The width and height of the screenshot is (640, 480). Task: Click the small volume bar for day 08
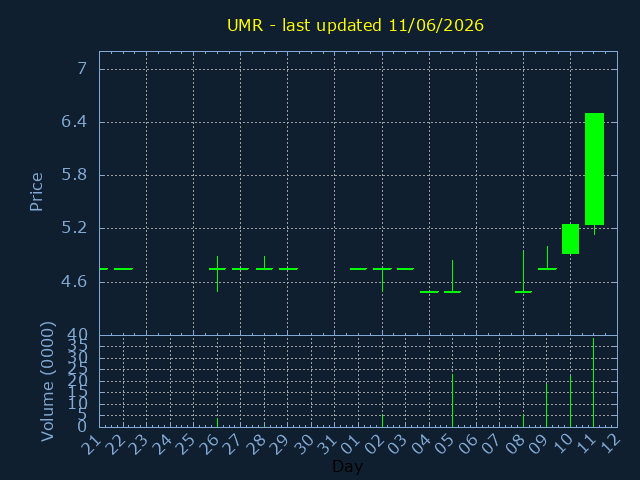pyautogui.click(x=523, y=421)
